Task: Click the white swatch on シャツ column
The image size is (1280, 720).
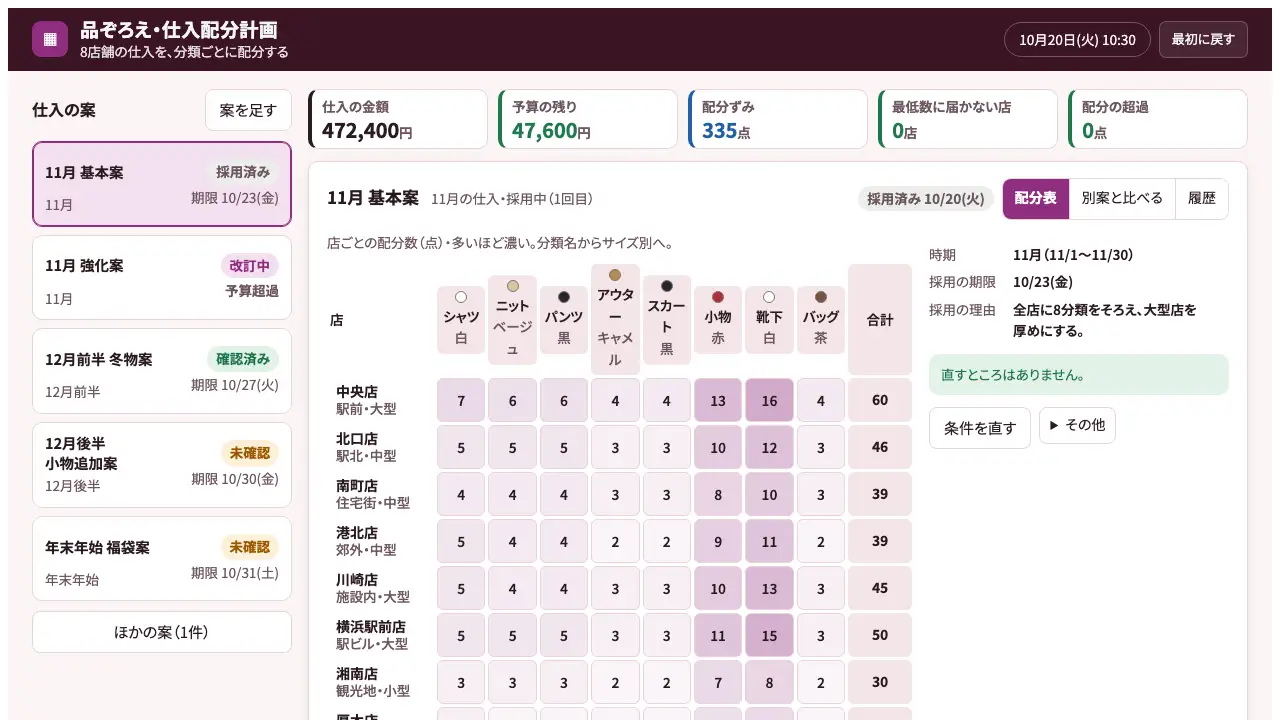Action: point(461,297)
